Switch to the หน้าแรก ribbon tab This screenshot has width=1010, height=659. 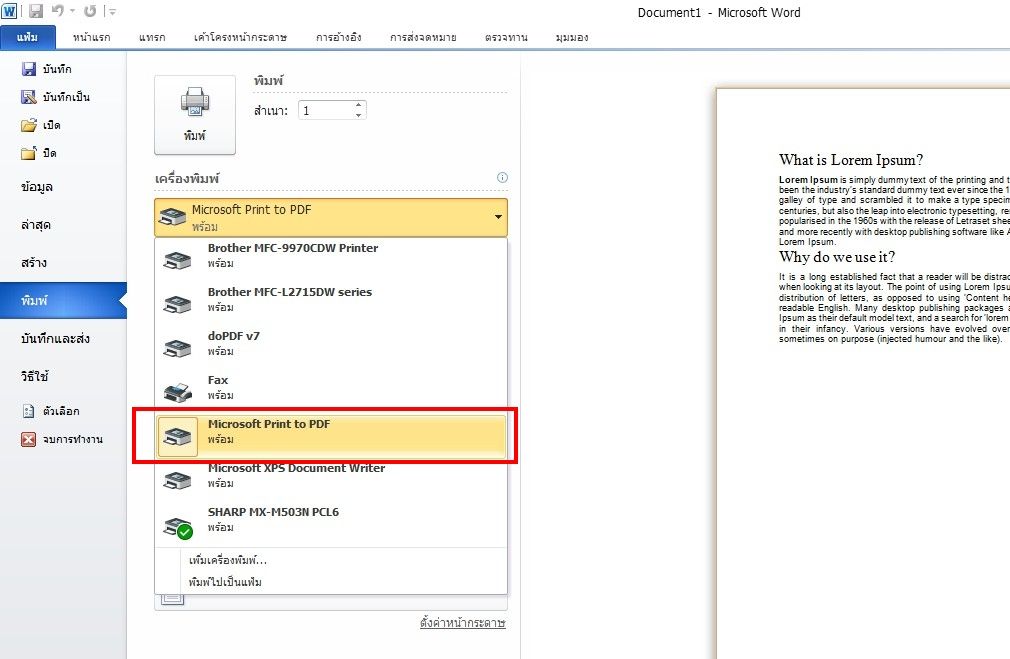coord(91,37)
